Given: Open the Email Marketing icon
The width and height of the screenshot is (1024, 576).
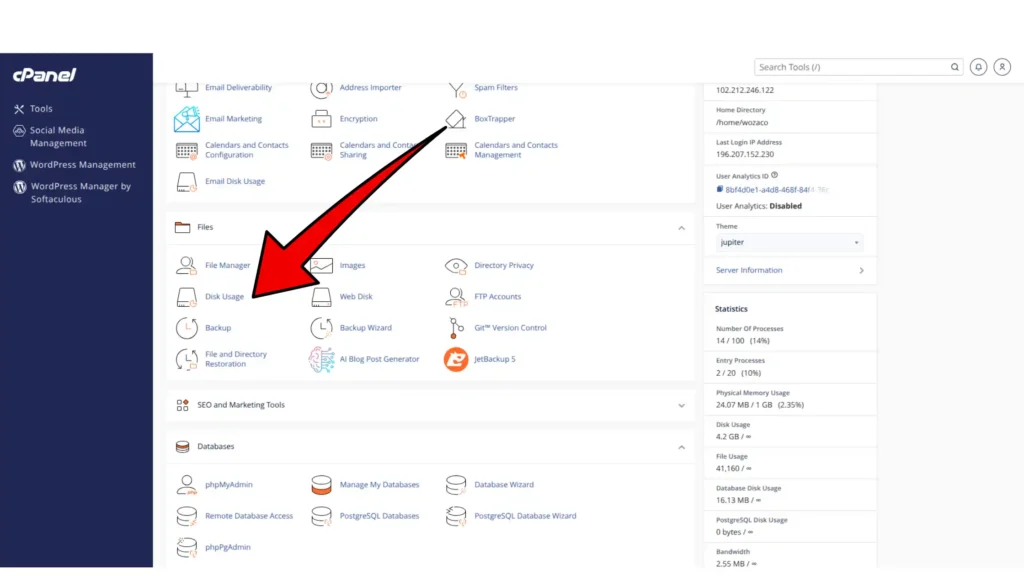Looking at the screenshot, I should 186,119.
